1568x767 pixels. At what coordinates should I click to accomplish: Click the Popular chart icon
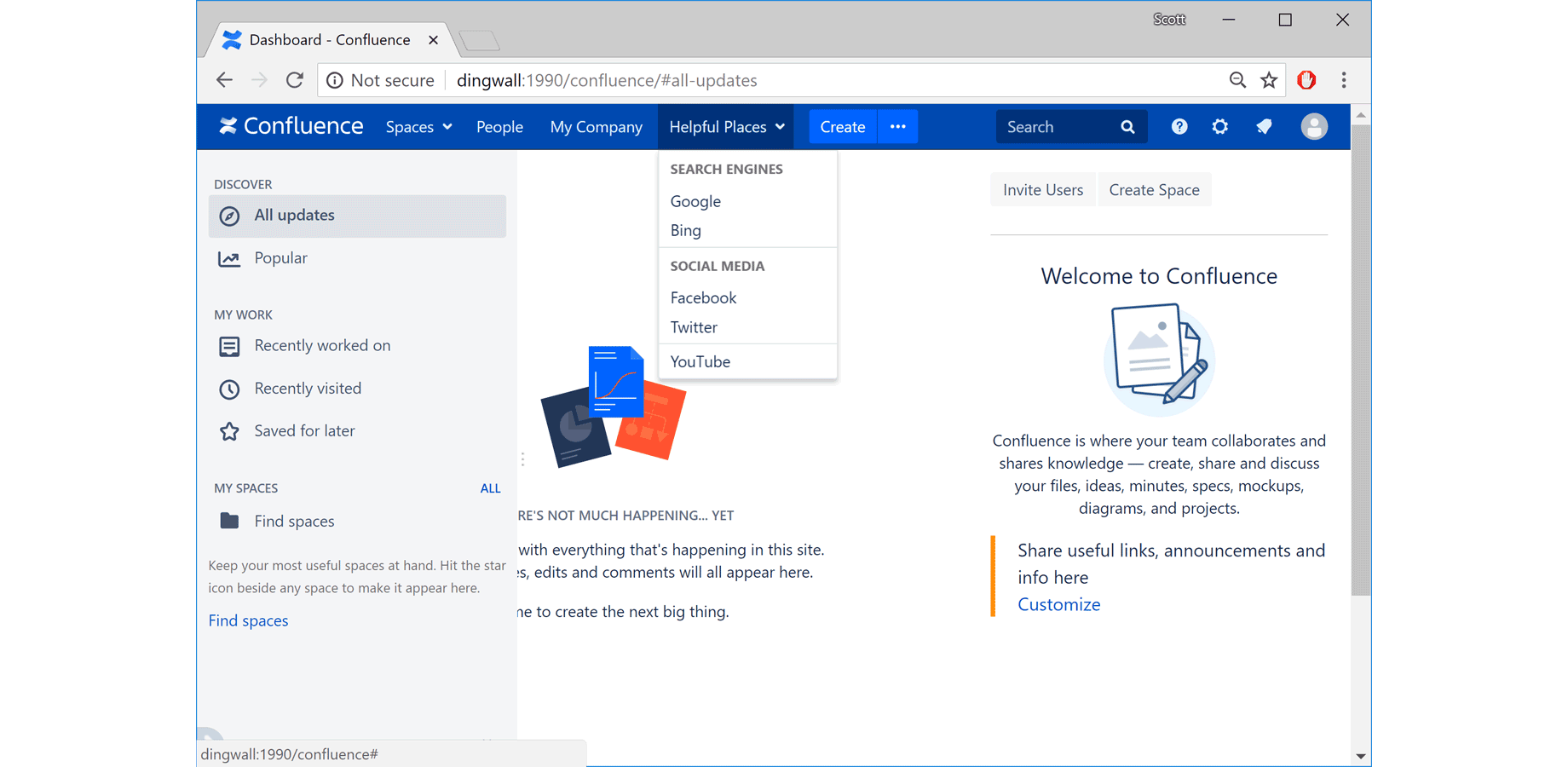pyautogui.click(x=229, y=258)
